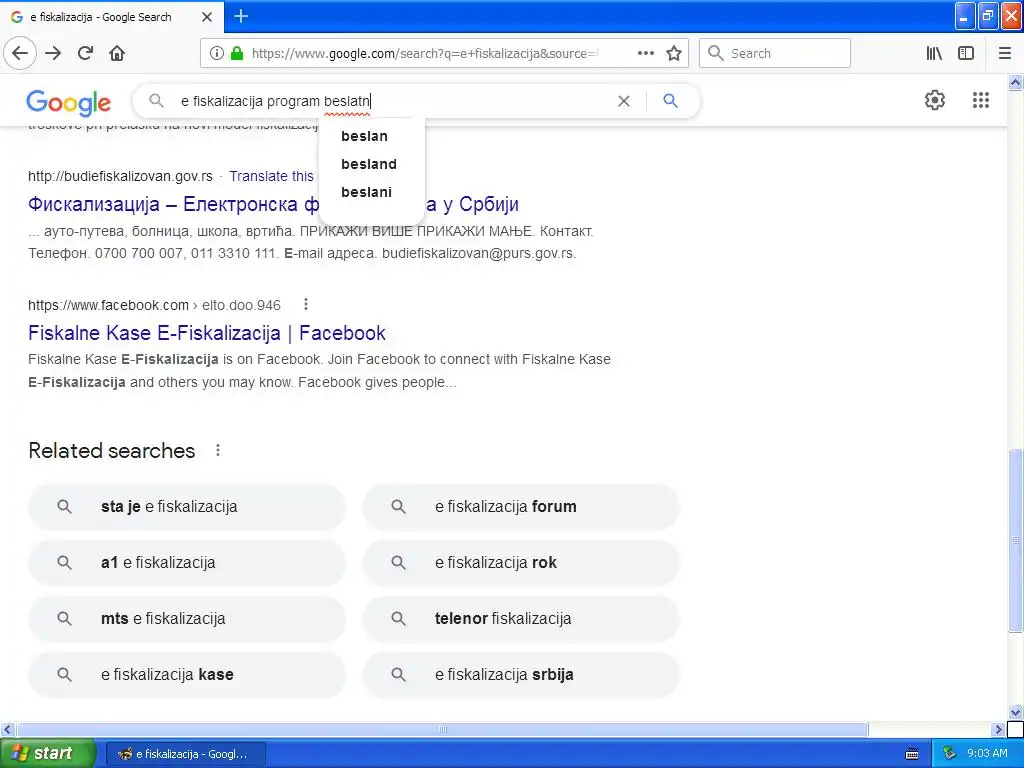Image resolution: width=1024 pixels, height=768 pixels.
Task: Click the Related searches heading
Action: pyautogui.click(x=112, y=451)
